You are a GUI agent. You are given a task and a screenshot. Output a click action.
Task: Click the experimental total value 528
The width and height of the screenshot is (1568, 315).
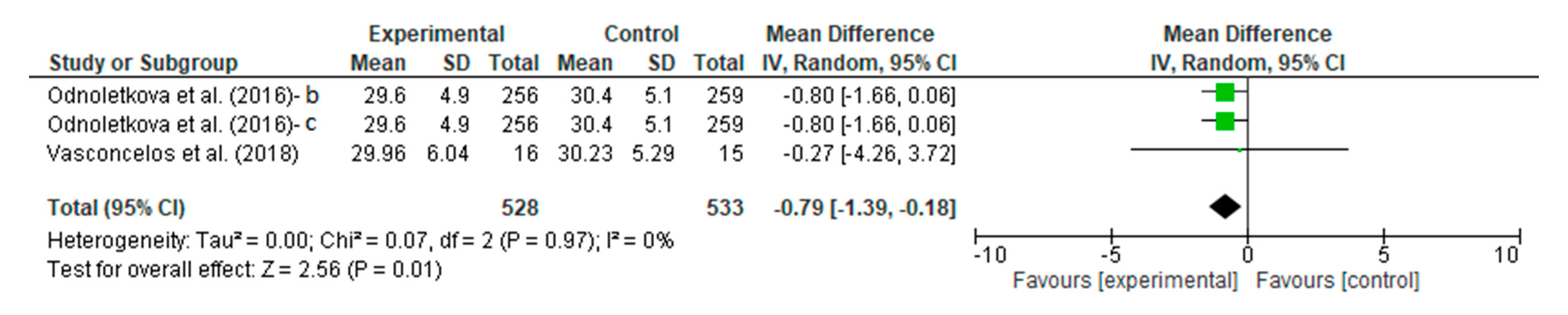520,208
